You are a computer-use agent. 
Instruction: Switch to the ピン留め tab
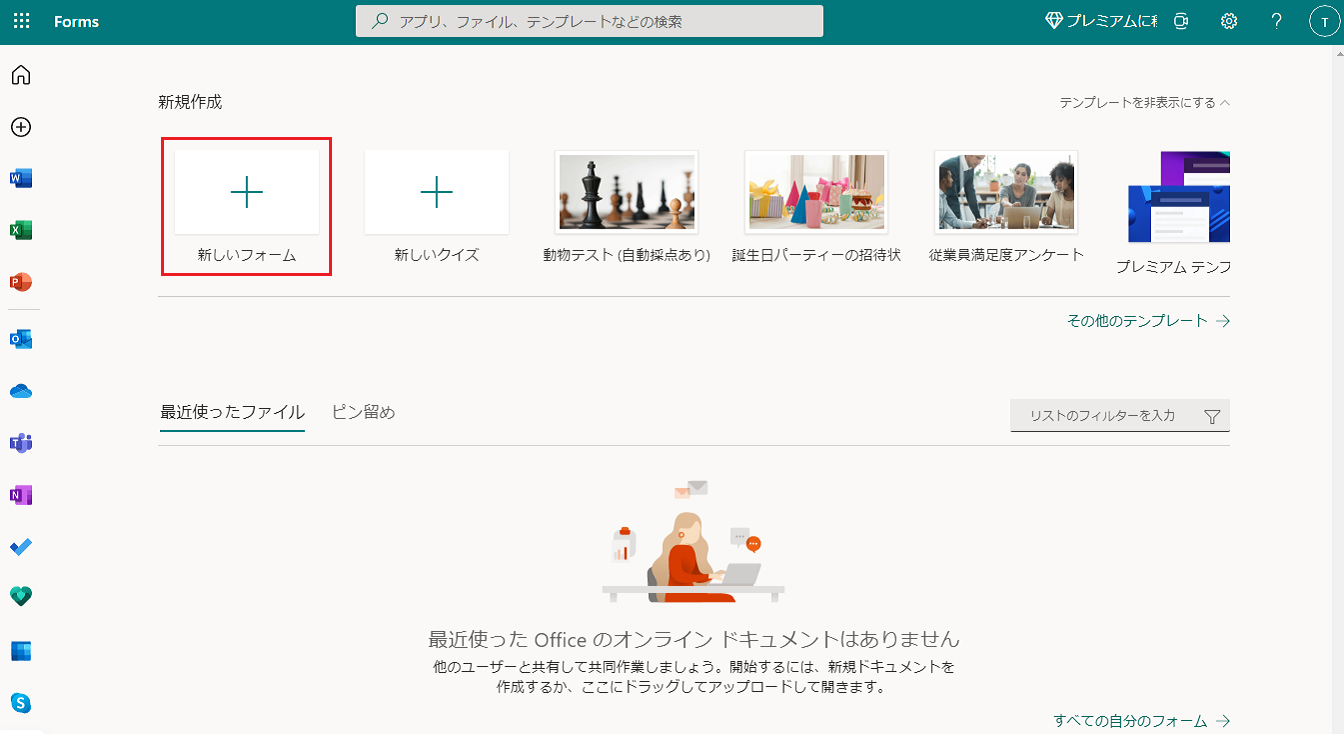[x=362, y=411]
